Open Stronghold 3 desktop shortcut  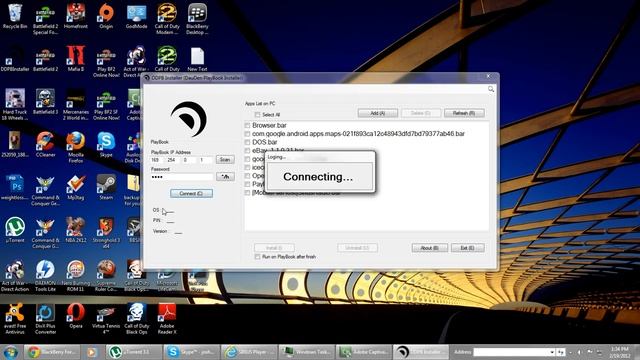coord(106,233)
